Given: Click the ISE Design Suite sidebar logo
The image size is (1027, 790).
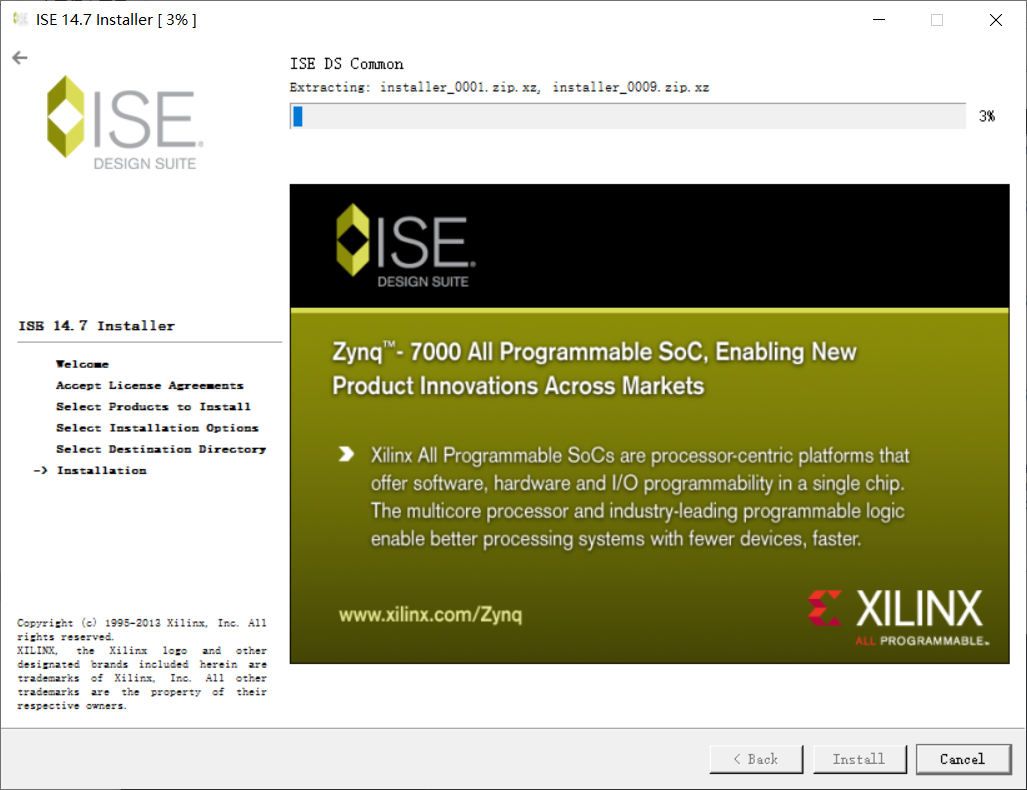Looking at the screenshot, I should click(x=124, y=122).
